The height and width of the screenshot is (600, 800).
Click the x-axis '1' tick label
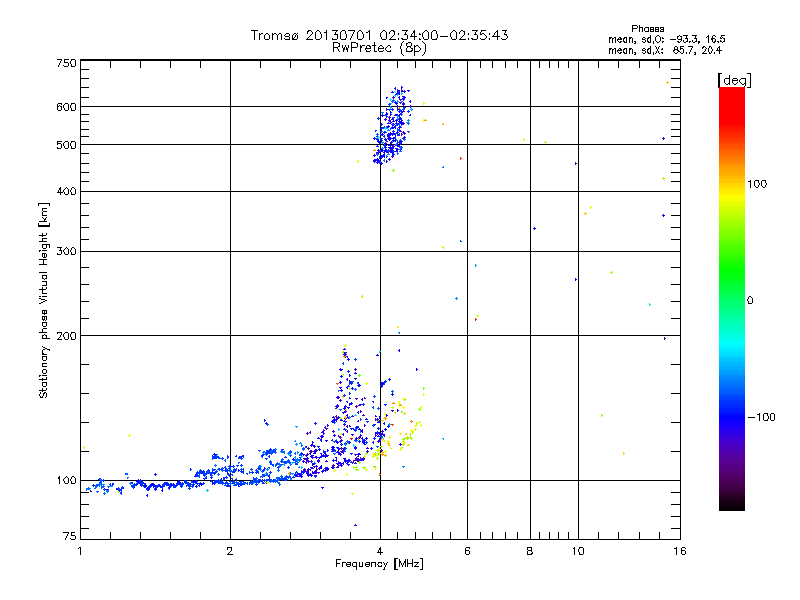click(x=80, y=551)
